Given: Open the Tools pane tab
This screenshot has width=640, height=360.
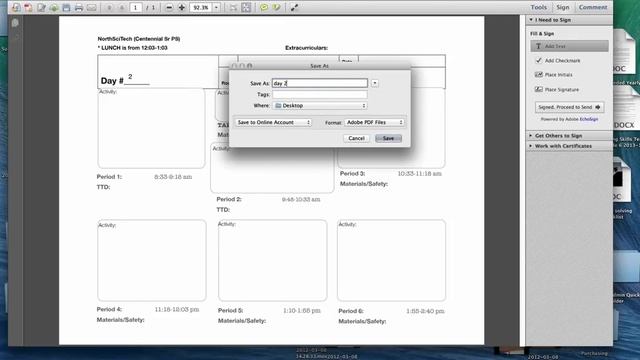Looking at the screenshot, I should click(x=538, y=7).
